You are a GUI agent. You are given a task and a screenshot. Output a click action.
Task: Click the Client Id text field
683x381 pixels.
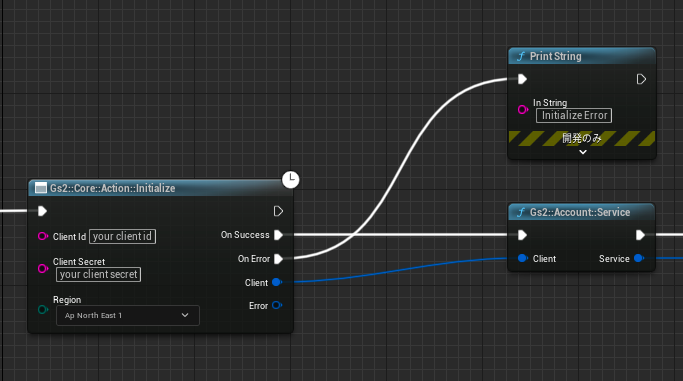[122, 236]
